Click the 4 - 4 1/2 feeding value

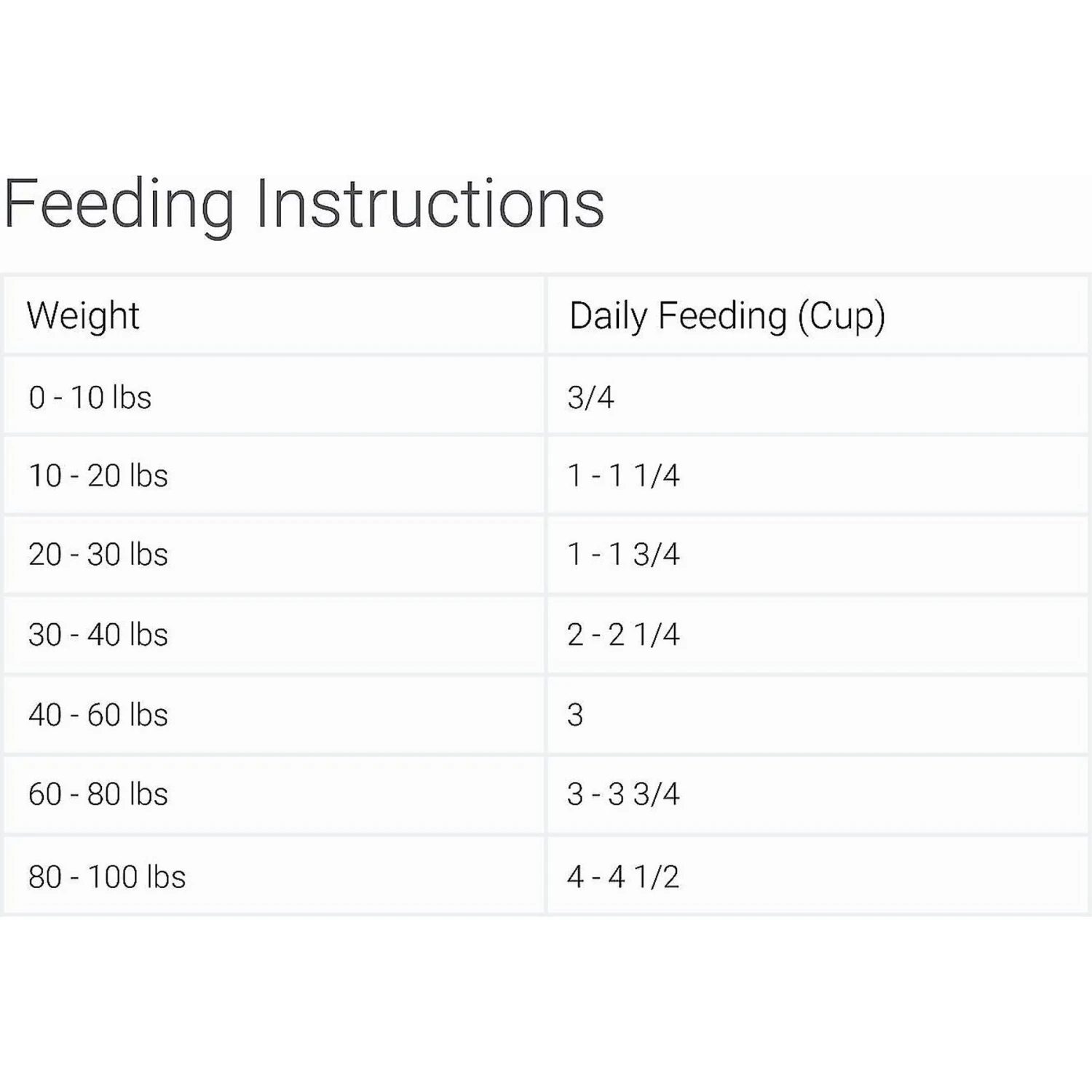[x=623, y=877]
